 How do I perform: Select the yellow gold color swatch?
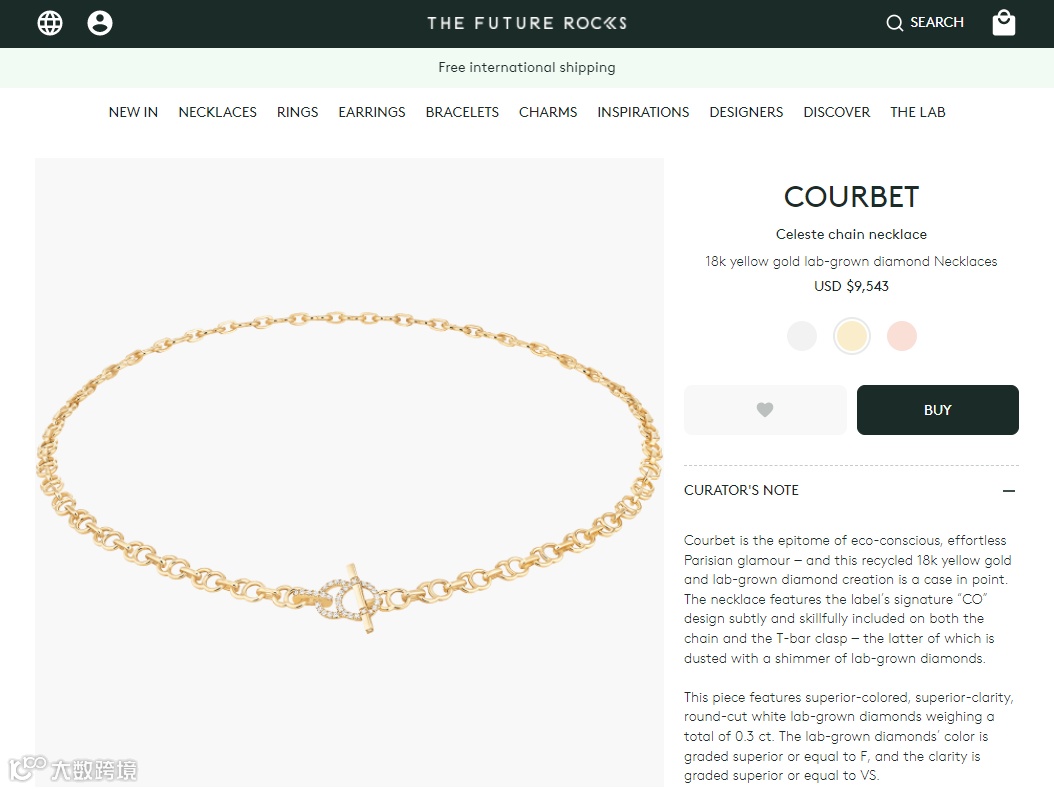852,336
